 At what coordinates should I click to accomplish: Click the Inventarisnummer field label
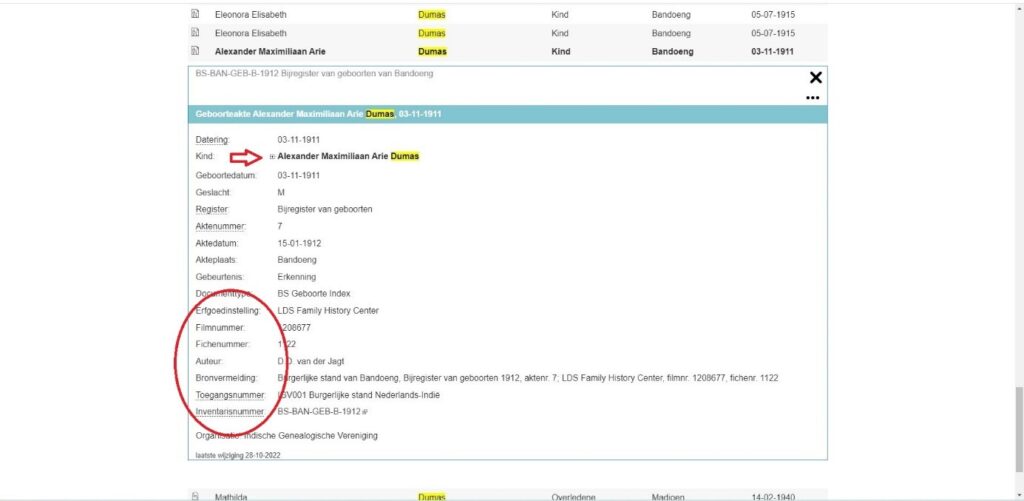coord(227,411)
